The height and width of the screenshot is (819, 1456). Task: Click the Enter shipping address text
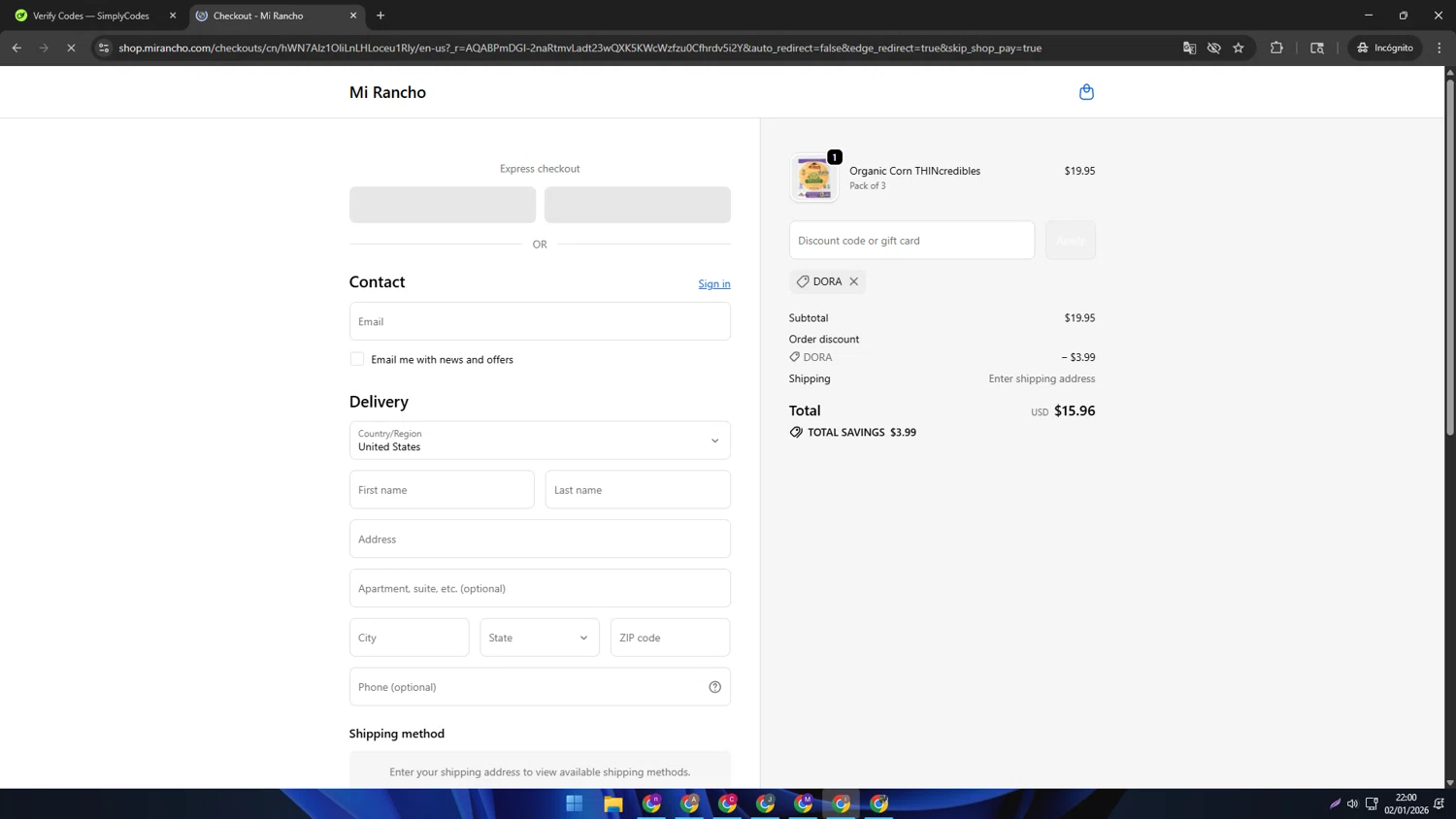coord(1042,379)
